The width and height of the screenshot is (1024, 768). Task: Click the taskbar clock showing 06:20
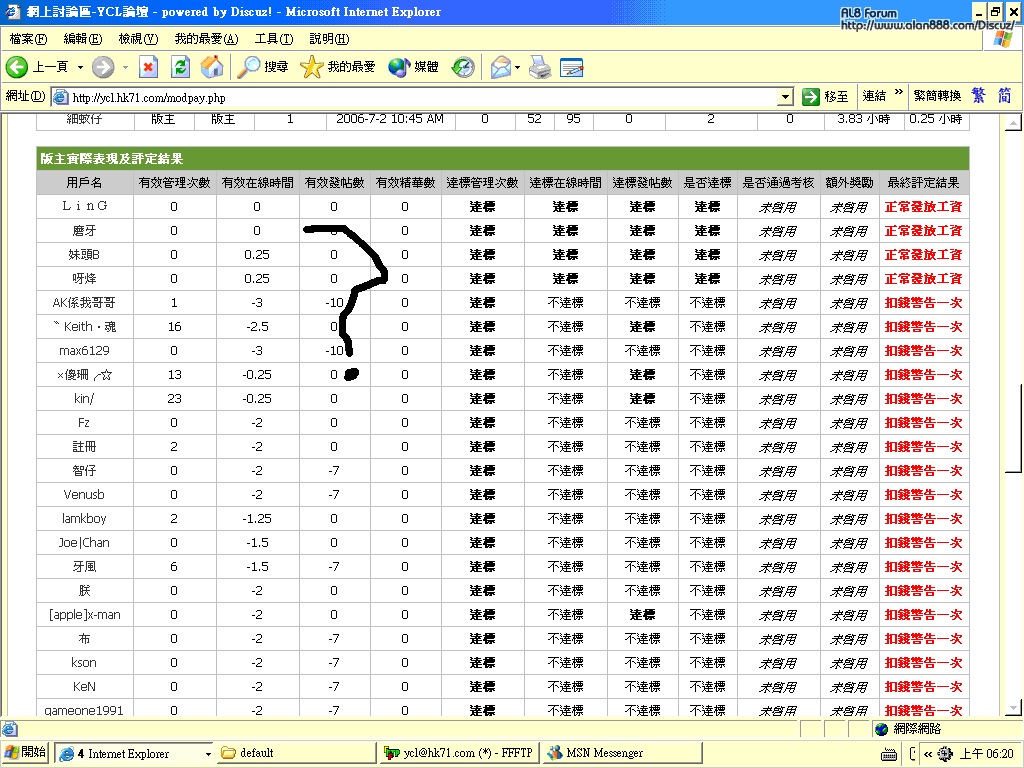coord(986,754)
